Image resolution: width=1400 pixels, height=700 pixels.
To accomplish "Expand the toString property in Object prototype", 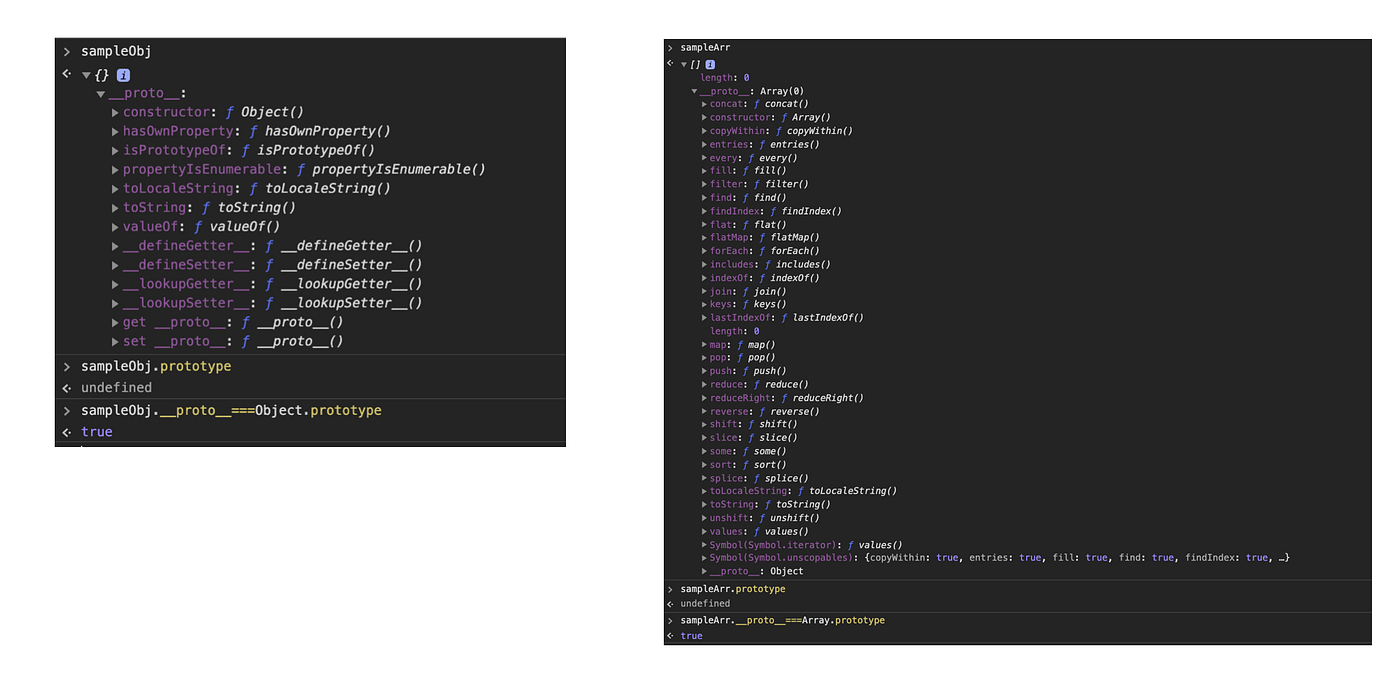I will 115,207.
